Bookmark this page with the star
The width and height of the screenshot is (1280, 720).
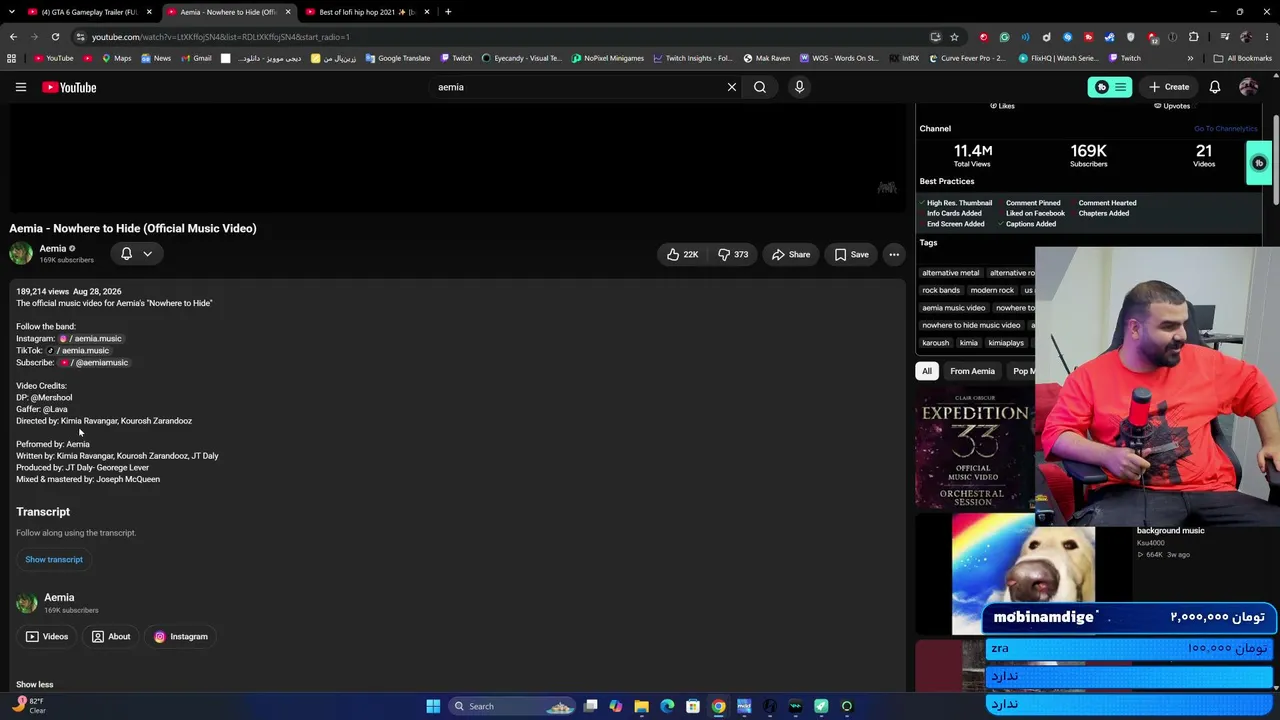(x=954, y=37)
